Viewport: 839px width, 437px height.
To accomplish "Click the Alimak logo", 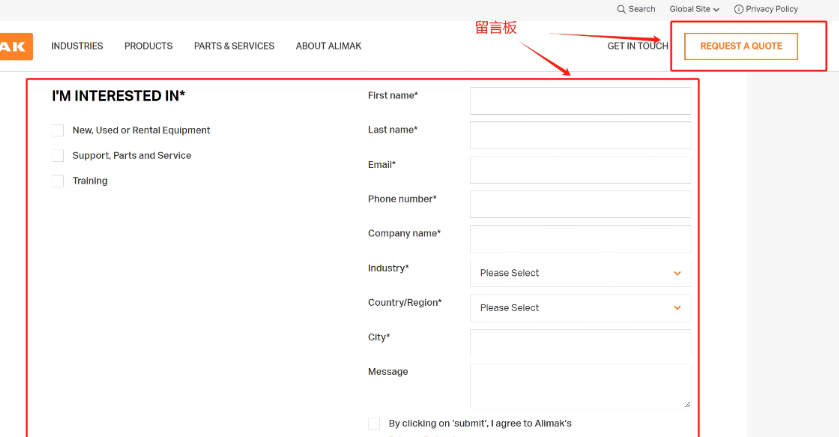I will point(15,46).
